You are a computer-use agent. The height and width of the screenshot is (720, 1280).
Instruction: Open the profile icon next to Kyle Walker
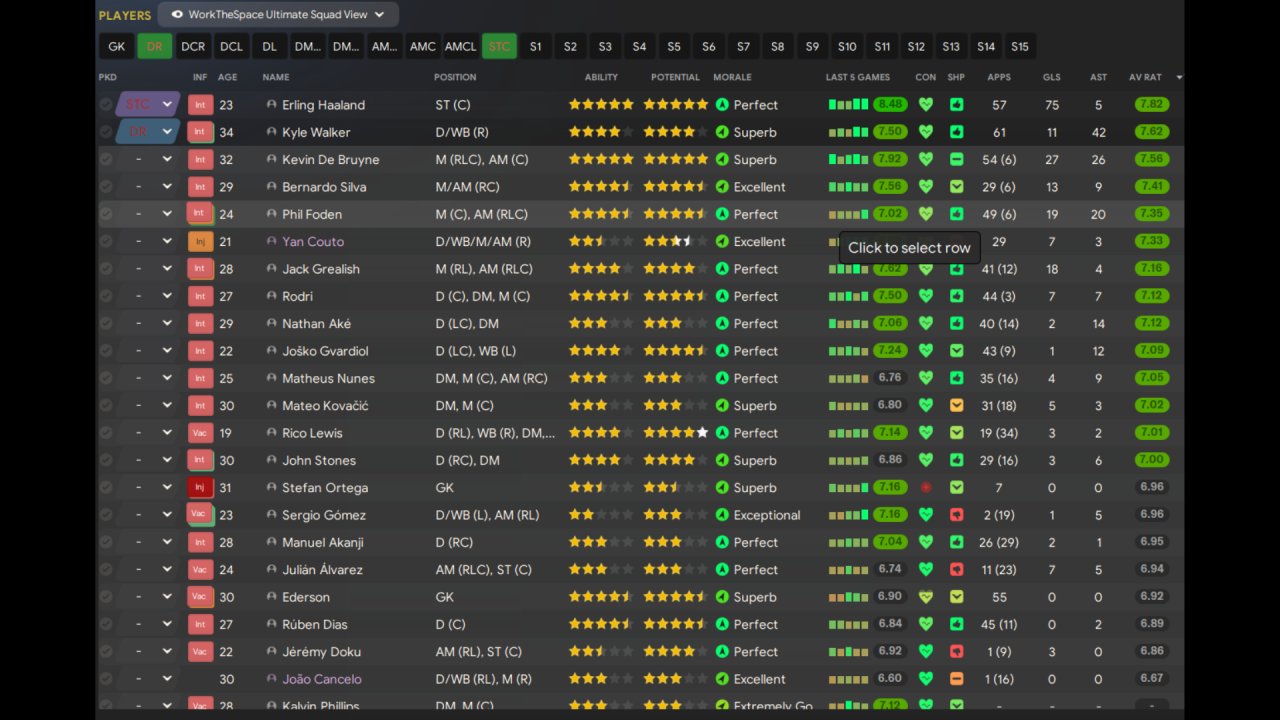[271, 132]
